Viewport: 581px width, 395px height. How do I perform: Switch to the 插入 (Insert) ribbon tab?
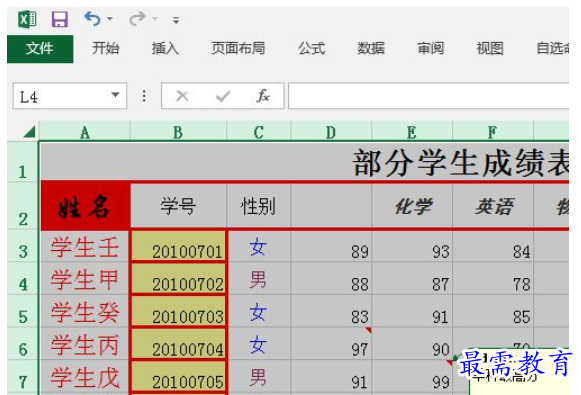tap(165, 49)
